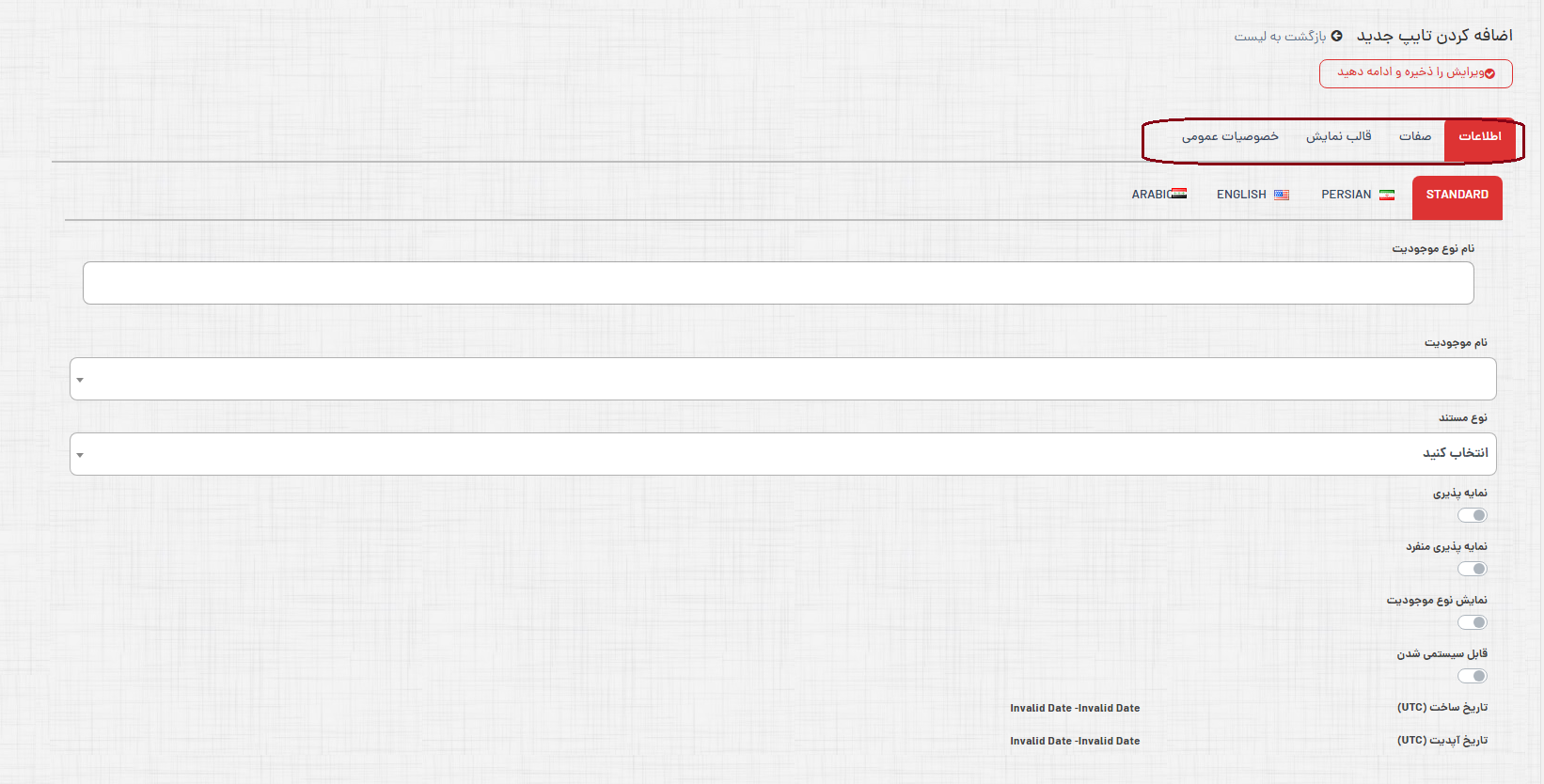
Task: Click the Iran flag next to PERSIAN
Action: click(x=1387, y=195)
